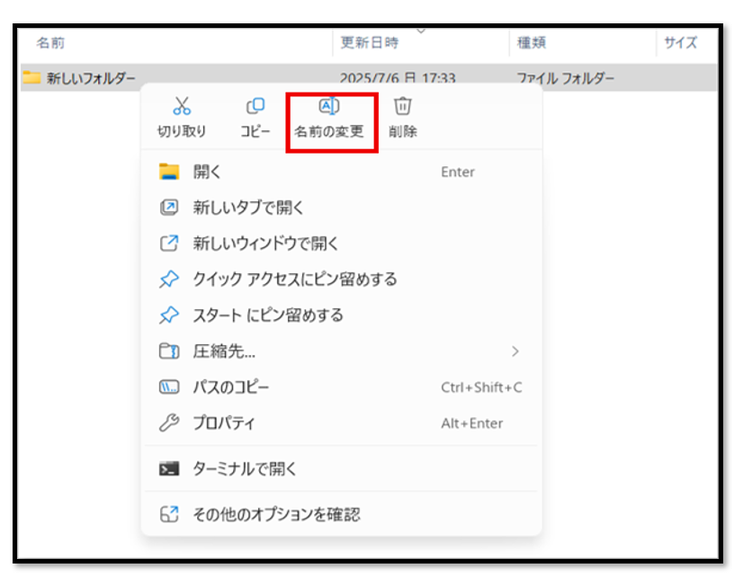Sort by the 名前 column header
This screenshot has width=734, height=577.
(x=51, y=43)
